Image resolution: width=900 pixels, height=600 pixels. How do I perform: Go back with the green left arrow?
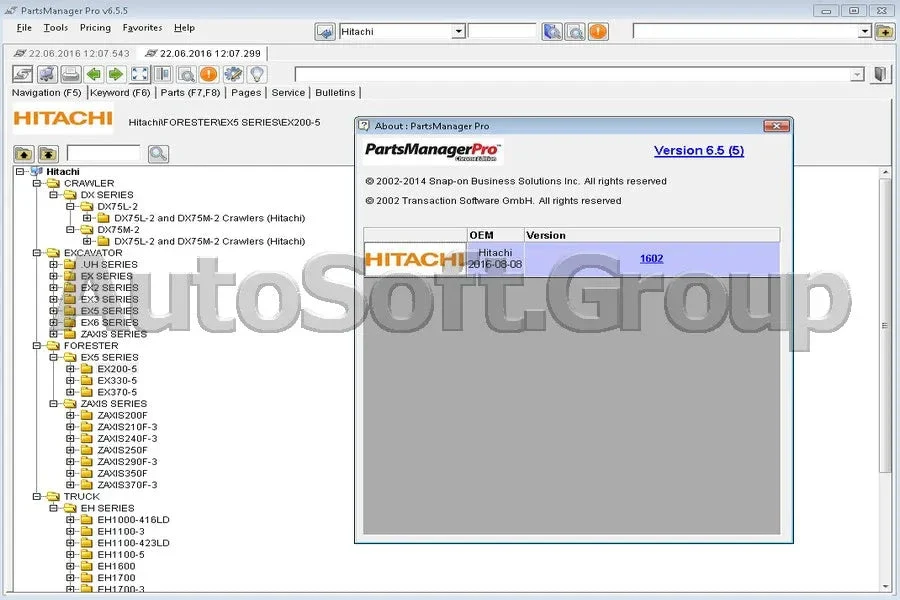pyautogui.click(x=94, y=74)
